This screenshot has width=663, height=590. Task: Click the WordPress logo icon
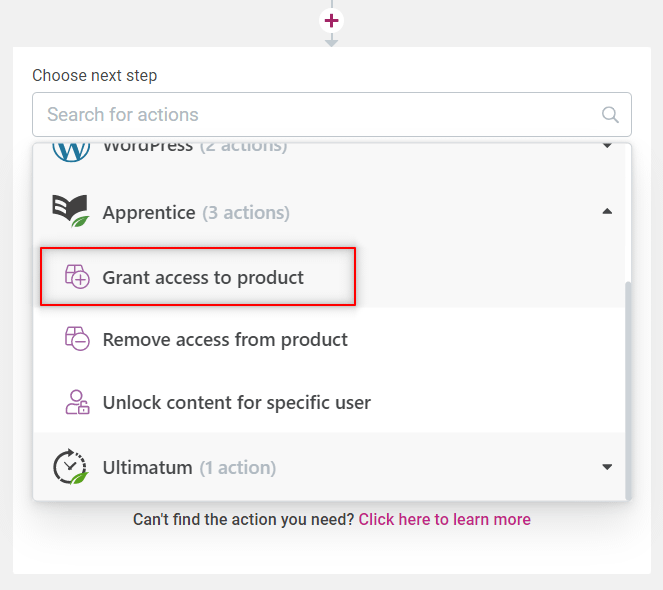pos(71,149)
